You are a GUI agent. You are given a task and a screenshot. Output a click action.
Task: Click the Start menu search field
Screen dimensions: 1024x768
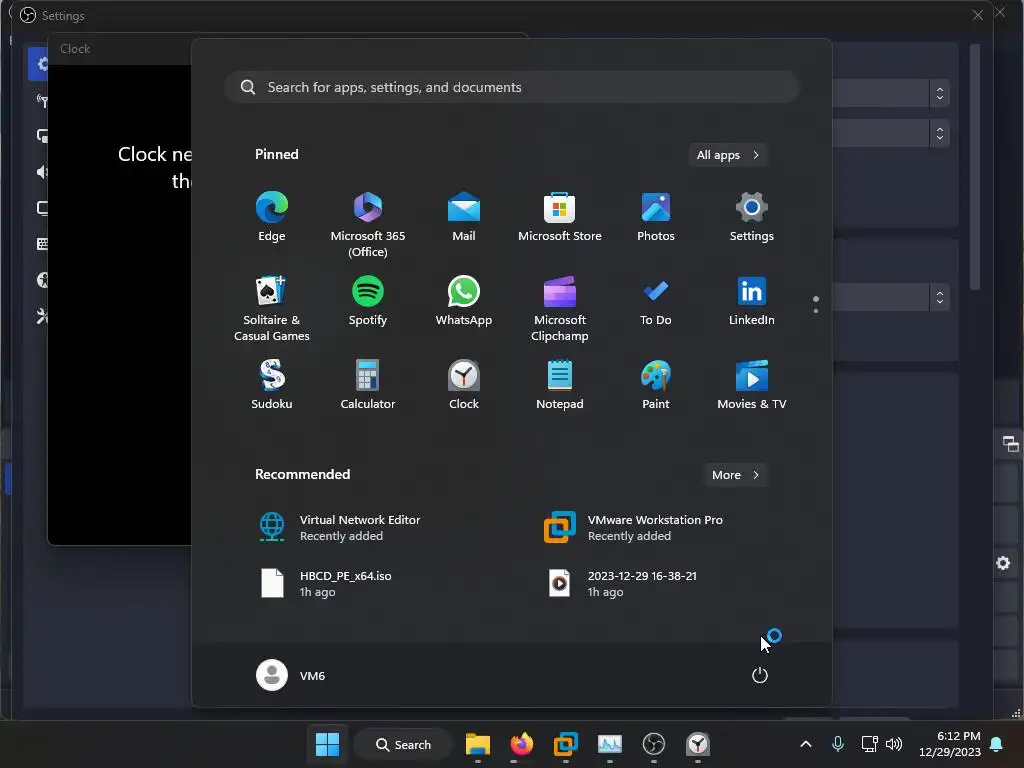tap(512, 88)
